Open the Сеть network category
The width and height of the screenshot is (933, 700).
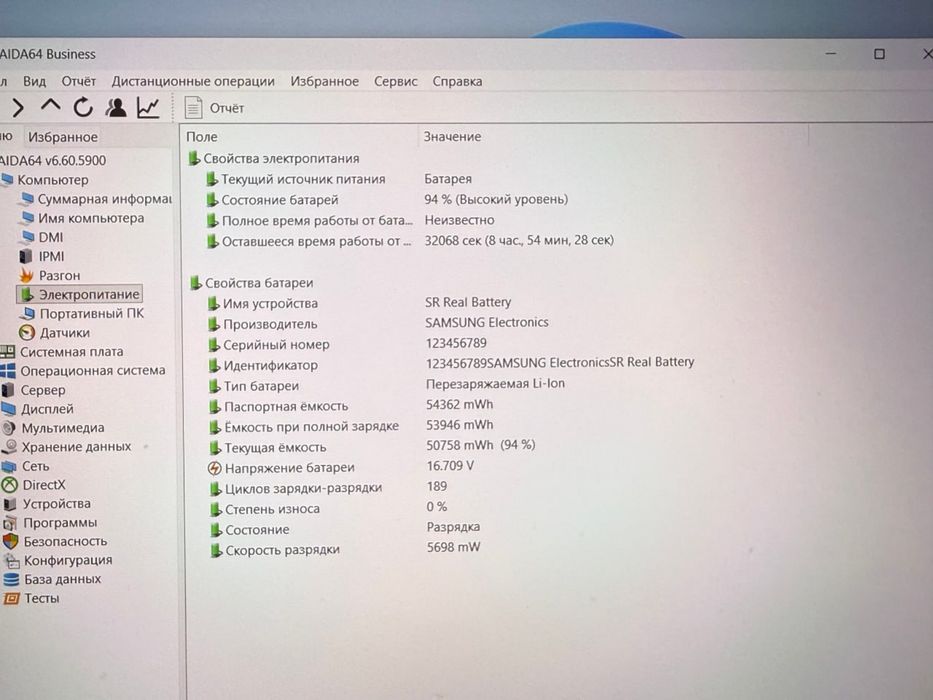coord(26,466)
